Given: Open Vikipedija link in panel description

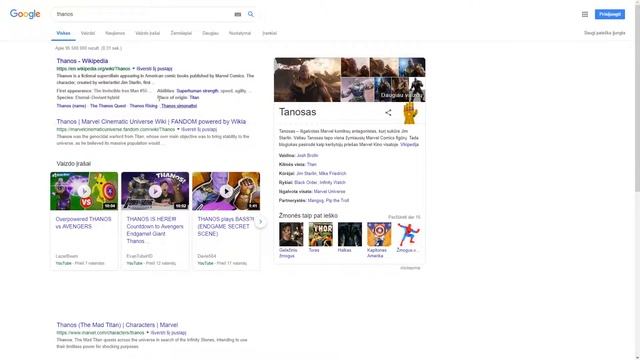Looking at the screenshot, I should pyautogui.click(x=409, y=144).
